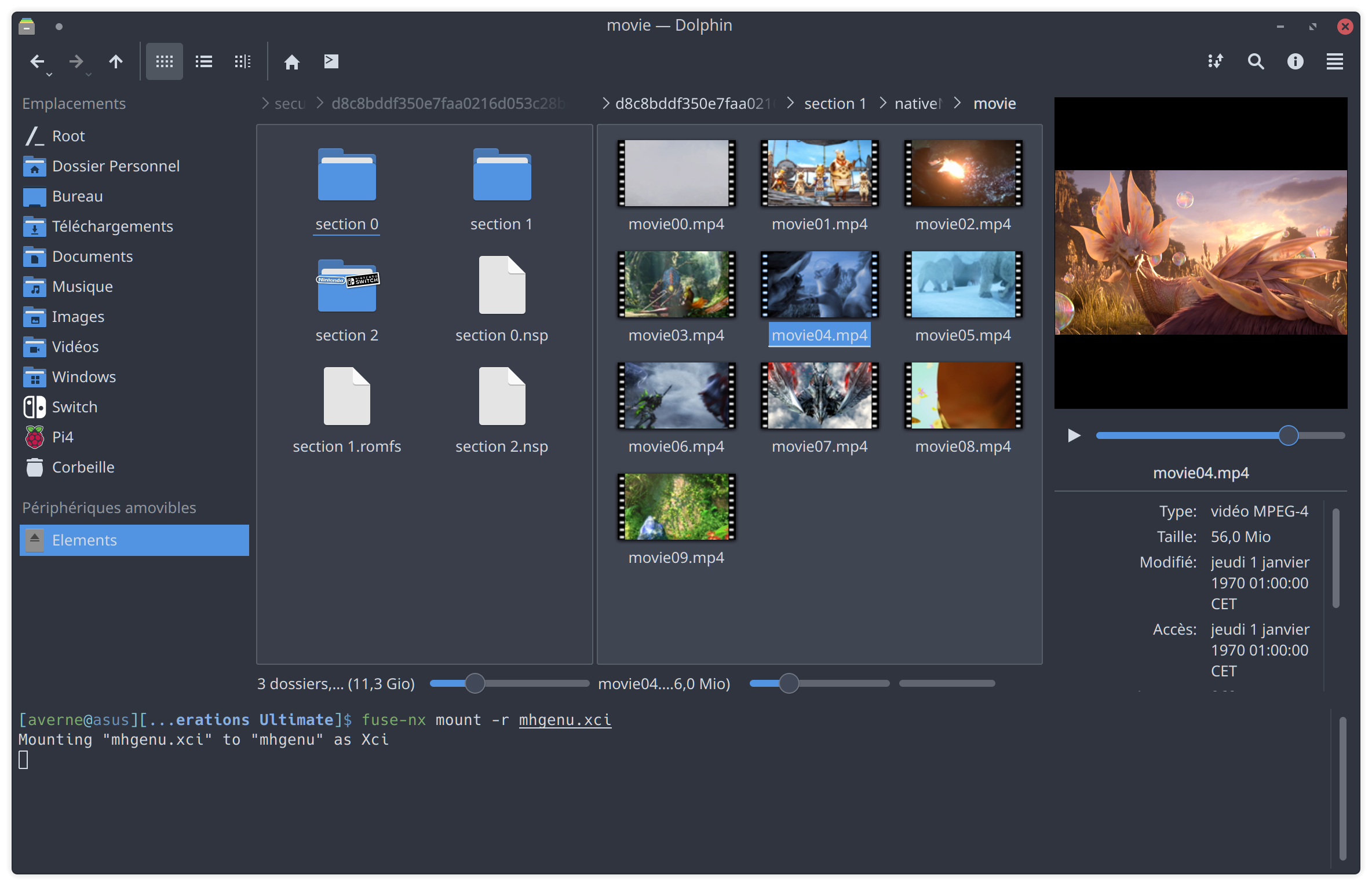Open Dossier Personnel in sidebar
Image resolution: width=1372 pixels, height=886 pixels.
(134, 166)
